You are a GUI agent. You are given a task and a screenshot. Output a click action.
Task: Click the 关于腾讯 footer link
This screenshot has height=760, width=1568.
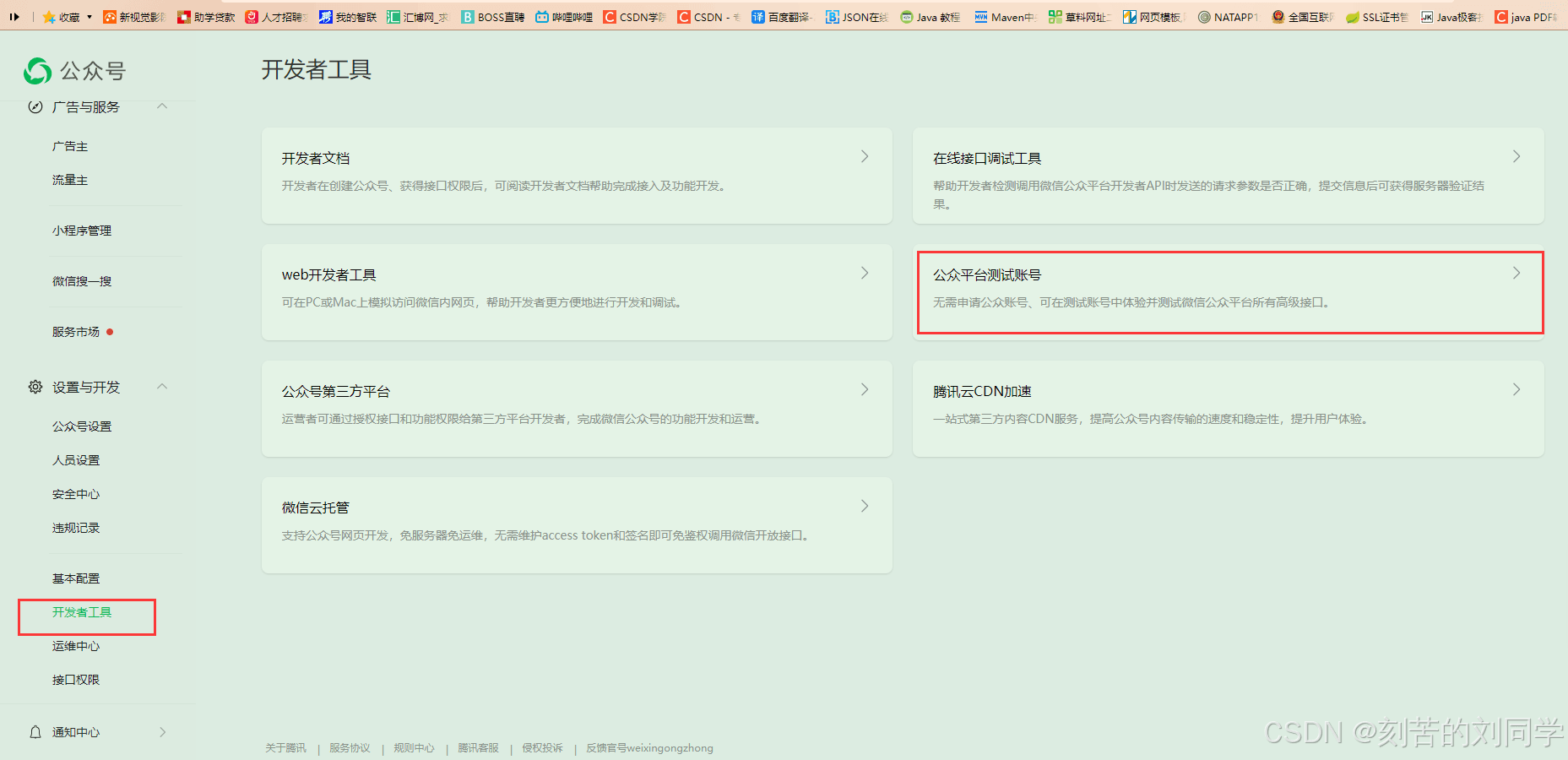pos(285,748)
